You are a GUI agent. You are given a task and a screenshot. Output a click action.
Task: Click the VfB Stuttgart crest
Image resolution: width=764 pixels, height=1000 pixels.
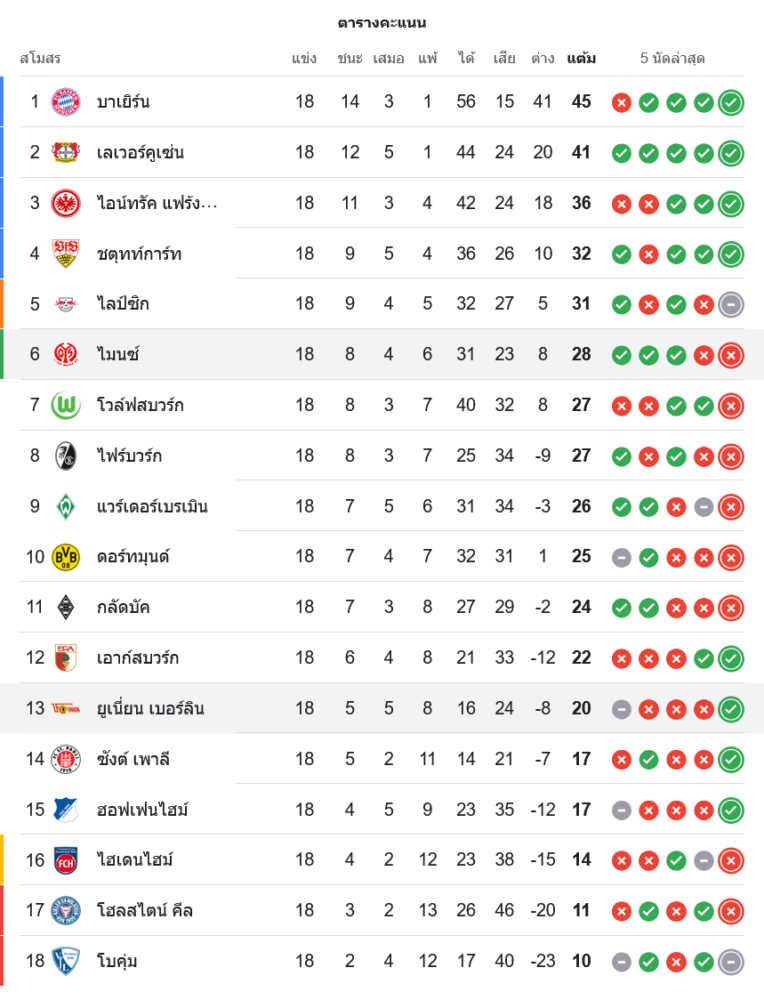[x=65, y=253]
